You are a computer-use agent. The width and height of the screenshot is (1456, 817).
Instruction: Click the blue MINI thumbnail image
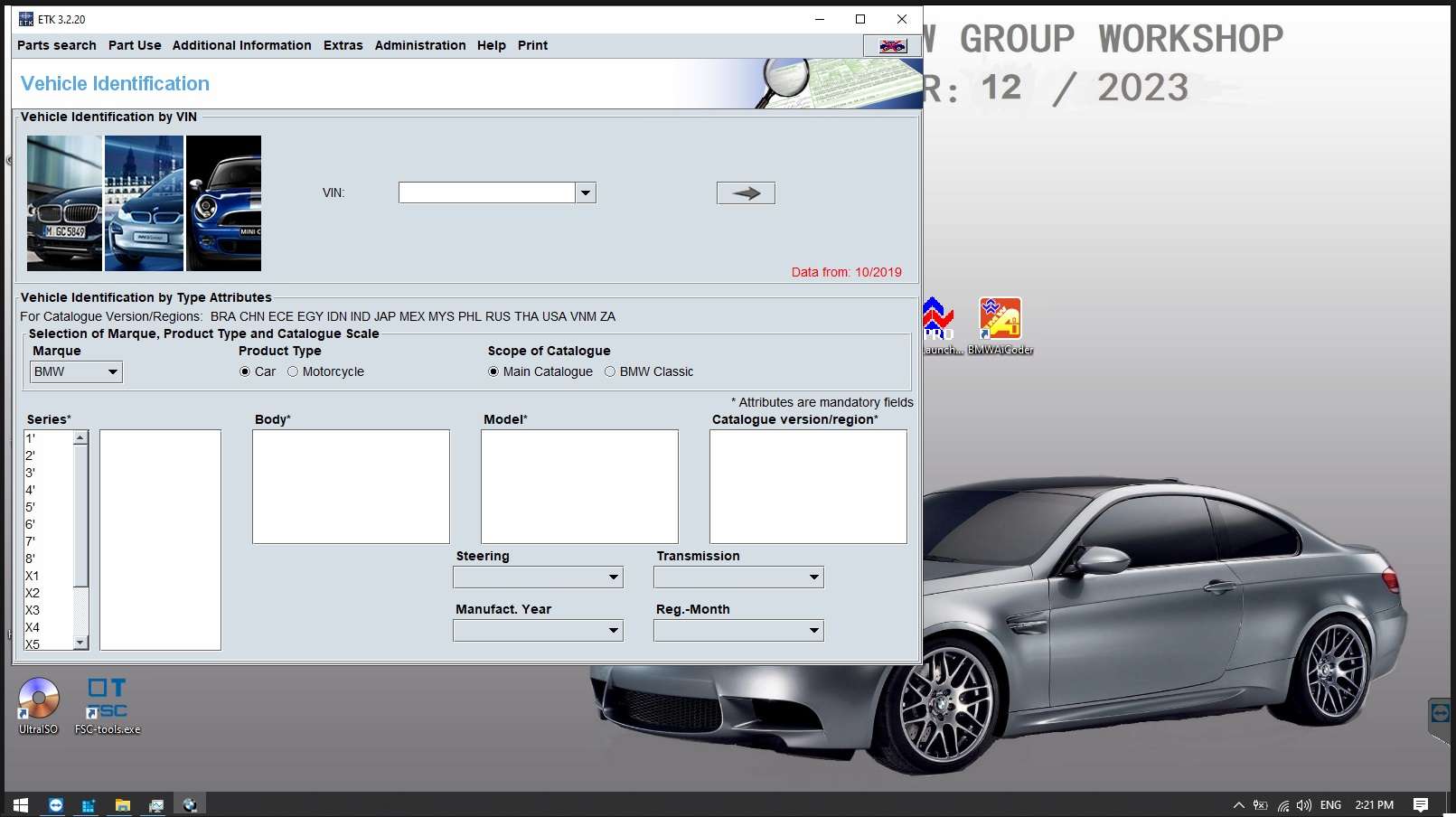[223, 203]
